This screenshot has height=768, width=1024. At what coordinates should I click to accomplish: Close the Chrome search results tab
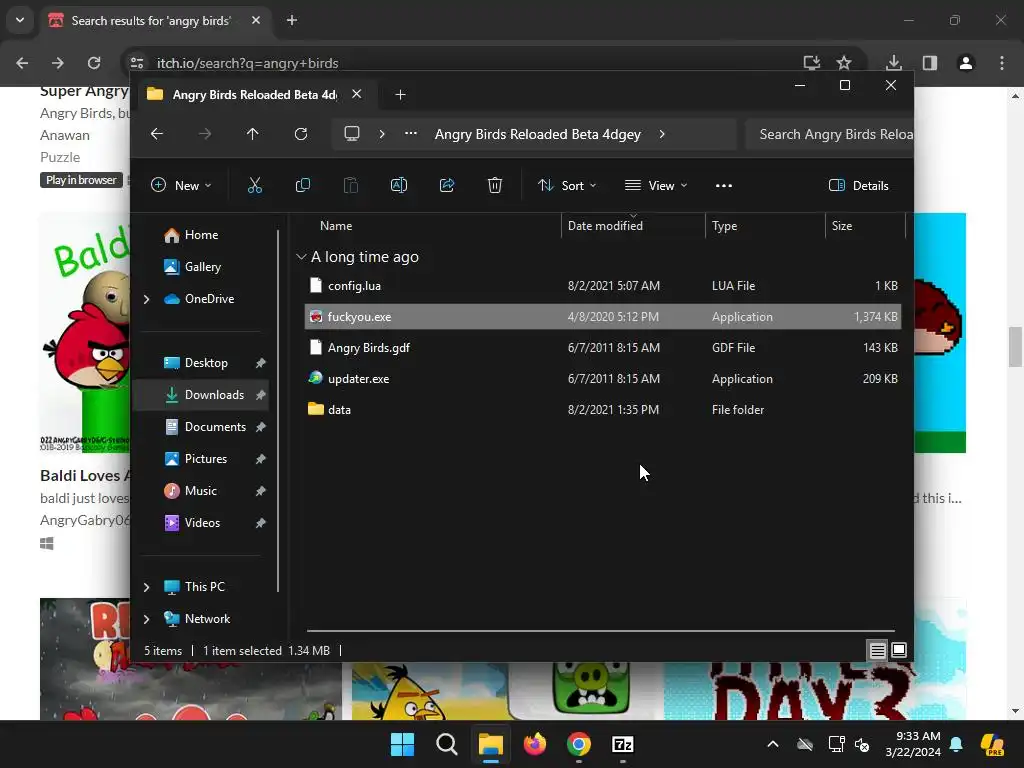[x=256, y=20]
